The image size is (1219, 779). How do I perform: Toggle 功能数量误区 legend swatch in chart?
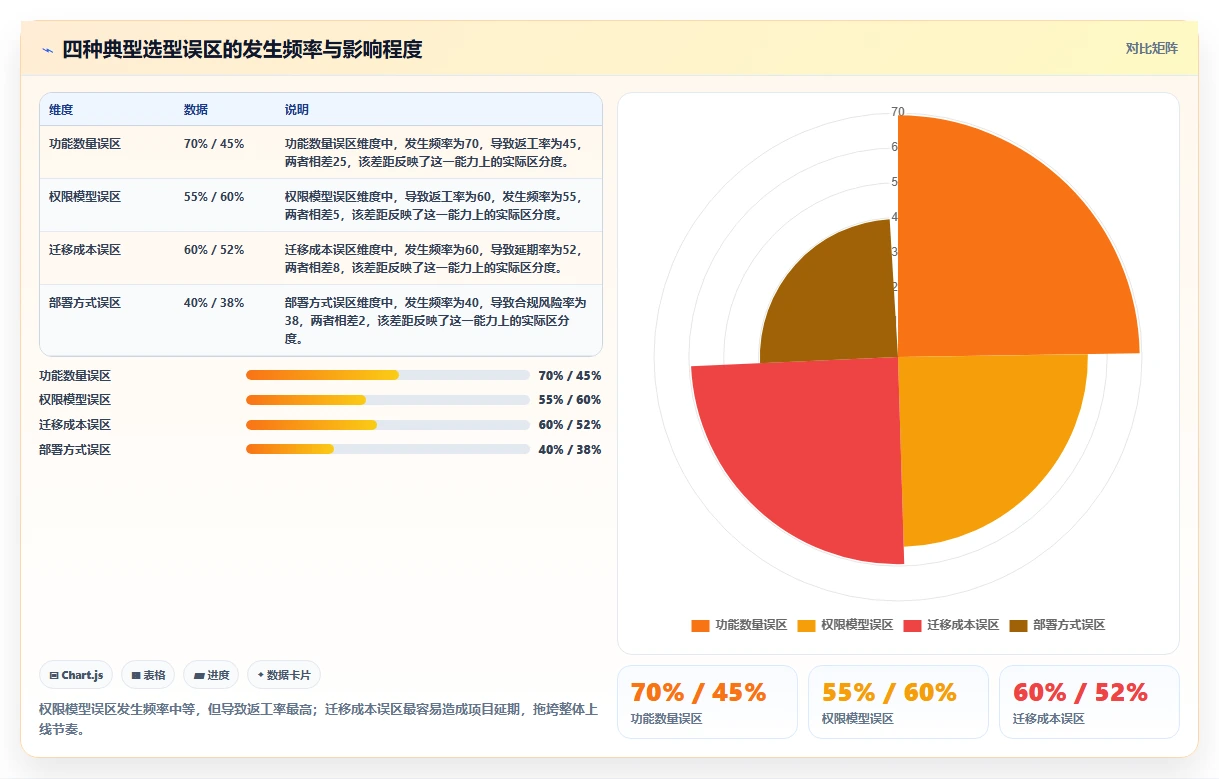700,625
